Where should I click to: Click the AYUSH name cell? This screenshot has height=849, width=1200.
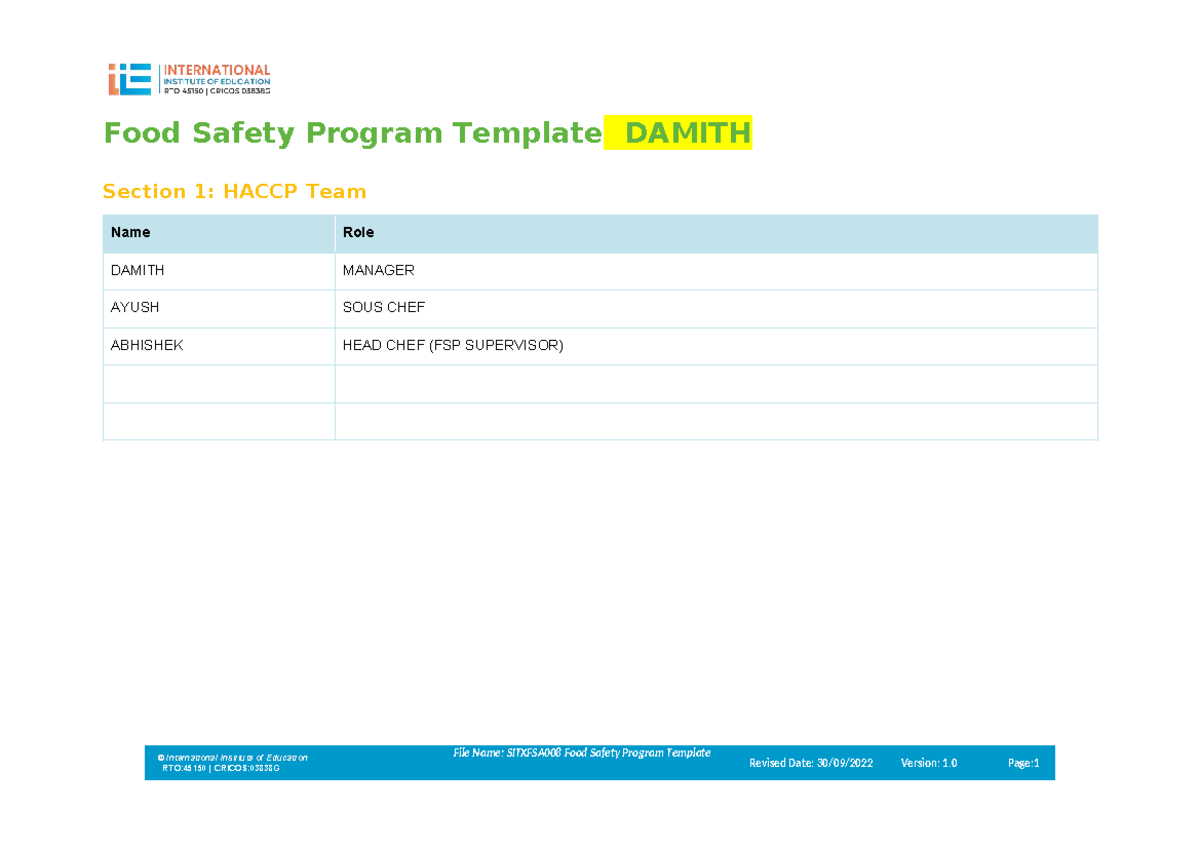coord(219,309)
